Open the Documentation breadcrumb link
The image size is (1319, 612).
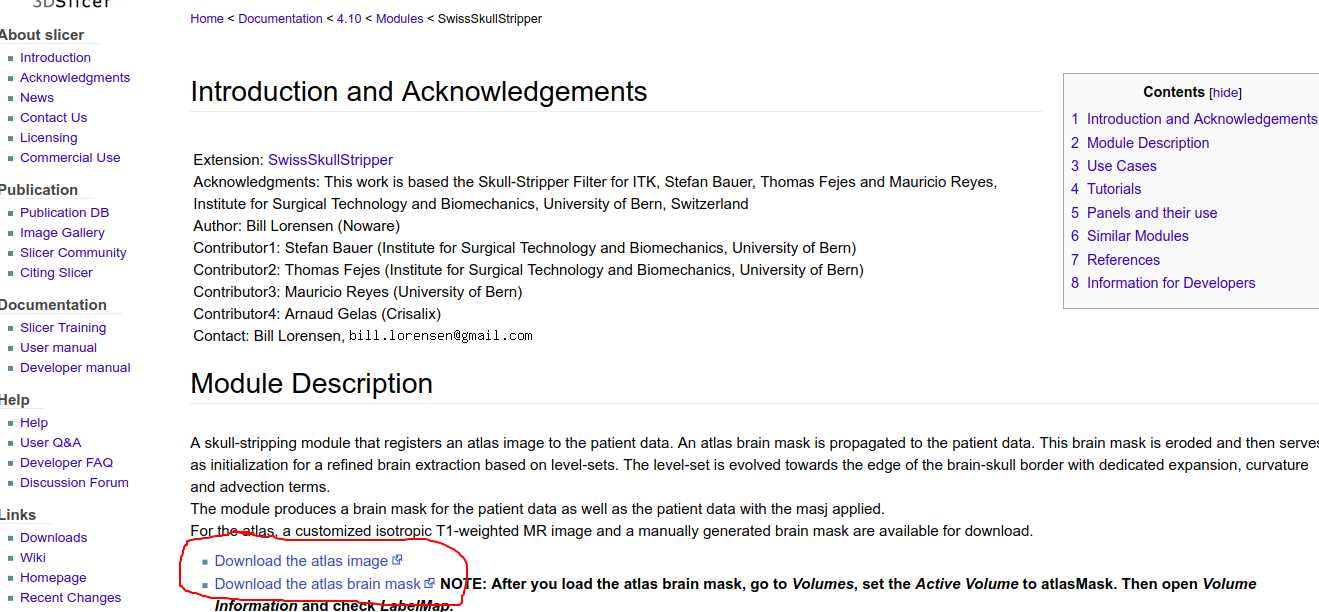coord(280,18)
